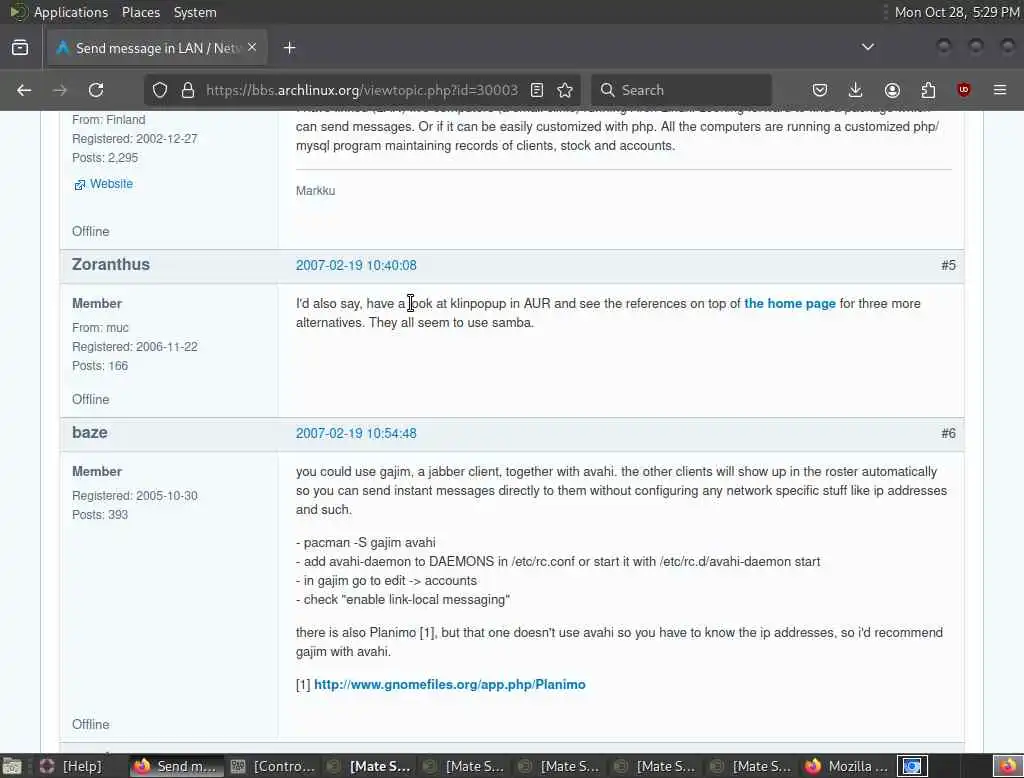Open the tracking protection shield icon
Screen dimensions: 1024x778
160,90
